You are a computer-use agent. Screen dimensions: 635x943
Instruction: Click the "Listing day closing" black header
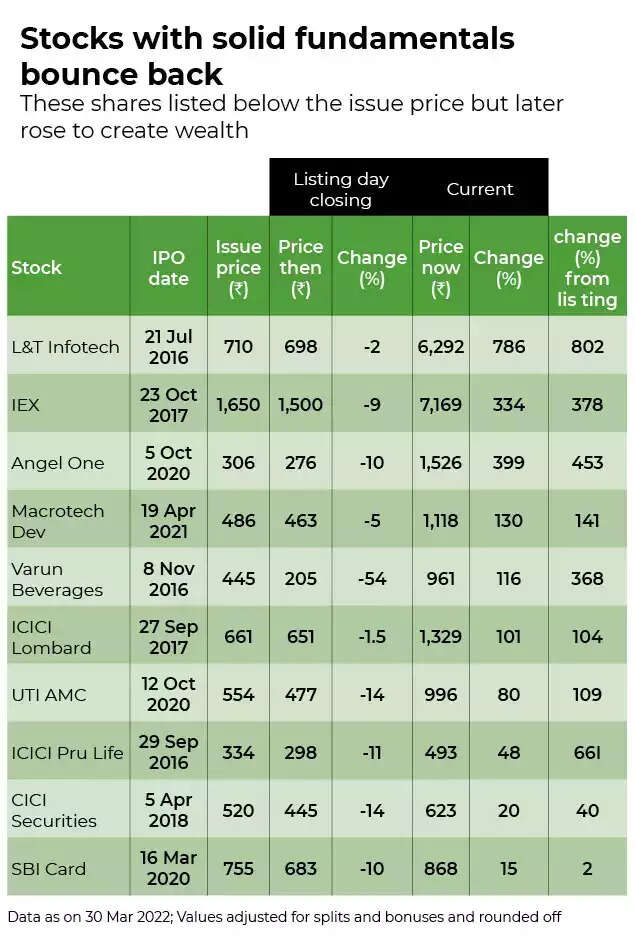click(x=340, y=189)
